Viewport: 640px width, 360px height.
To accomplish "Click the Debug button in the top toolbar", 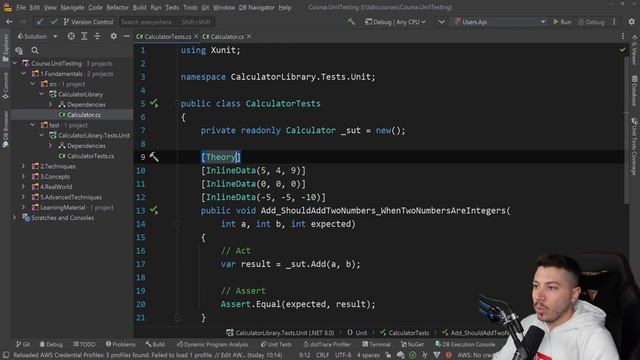I will (x=591, y=22).
